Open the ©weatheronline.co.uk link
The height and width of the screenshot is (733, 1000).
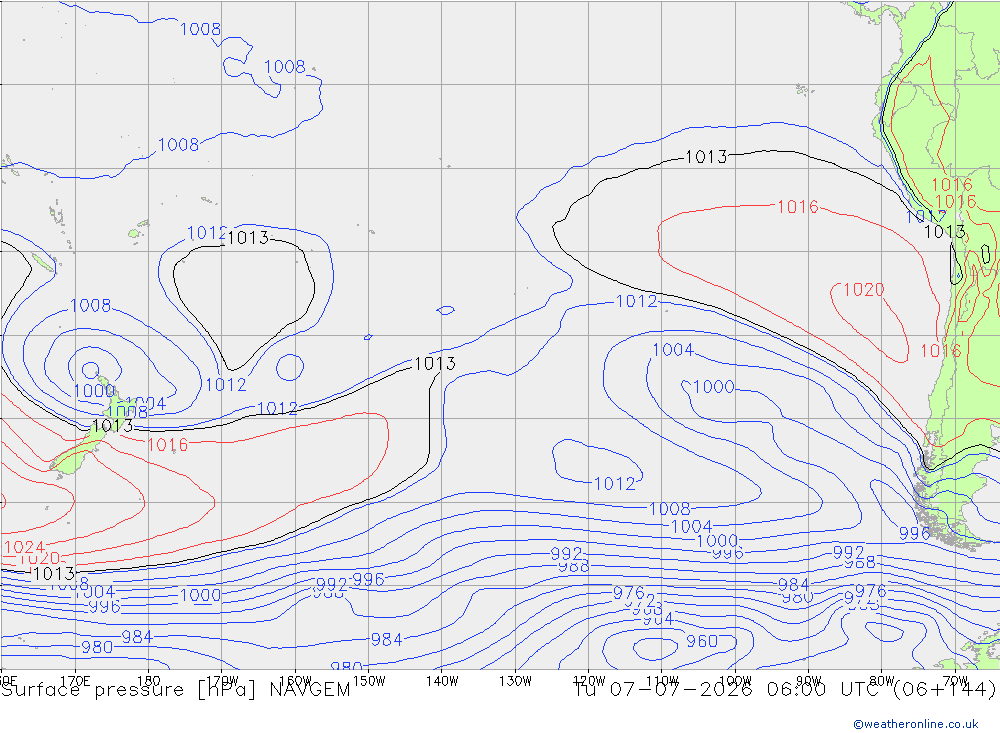pos(916,724)
